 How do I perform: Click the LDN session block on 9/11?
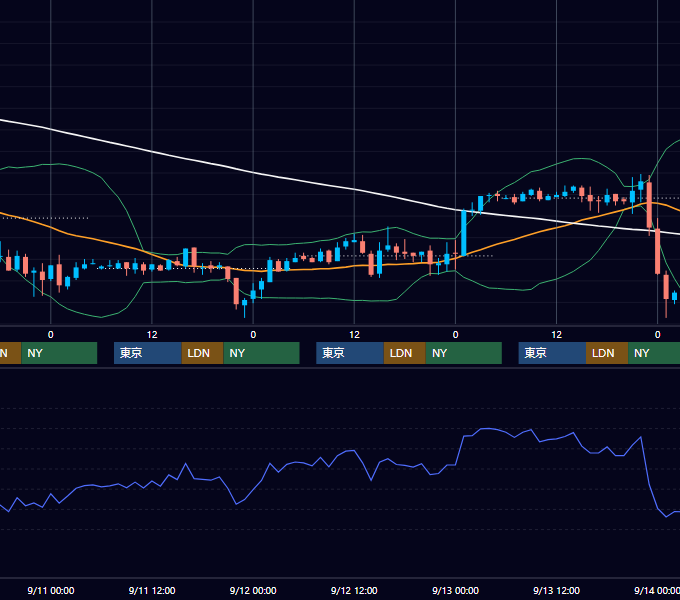pyautogui.click(x=203, y=353)
